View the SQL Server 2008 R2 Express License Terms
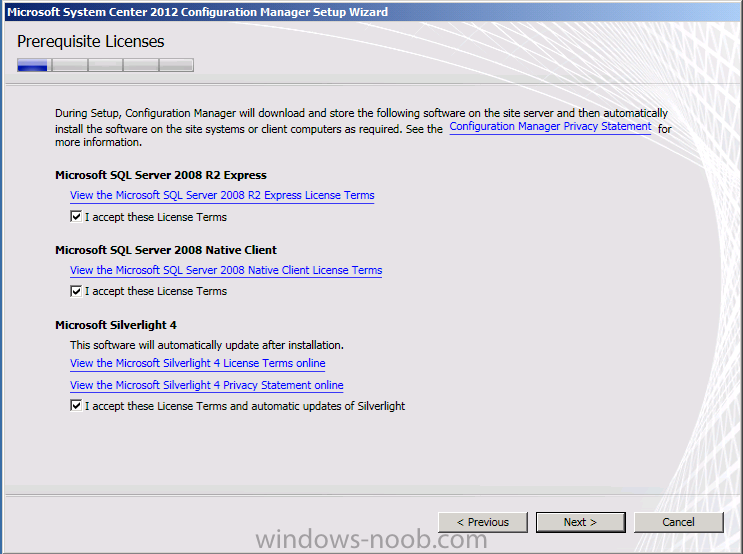This screenshot has width=743, height=554. pos(222,195)
